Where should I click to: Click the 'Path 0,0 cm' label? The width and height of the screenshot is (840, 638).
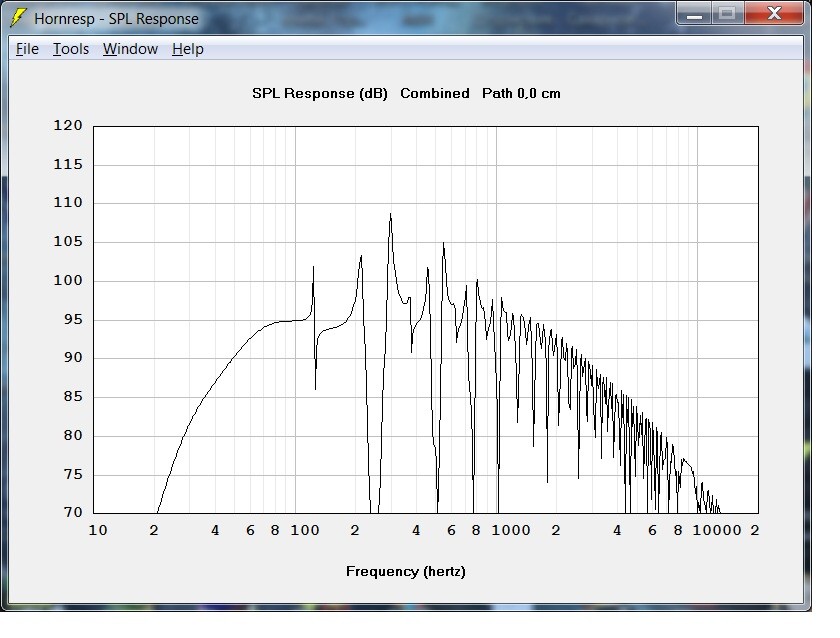(521, 93)
